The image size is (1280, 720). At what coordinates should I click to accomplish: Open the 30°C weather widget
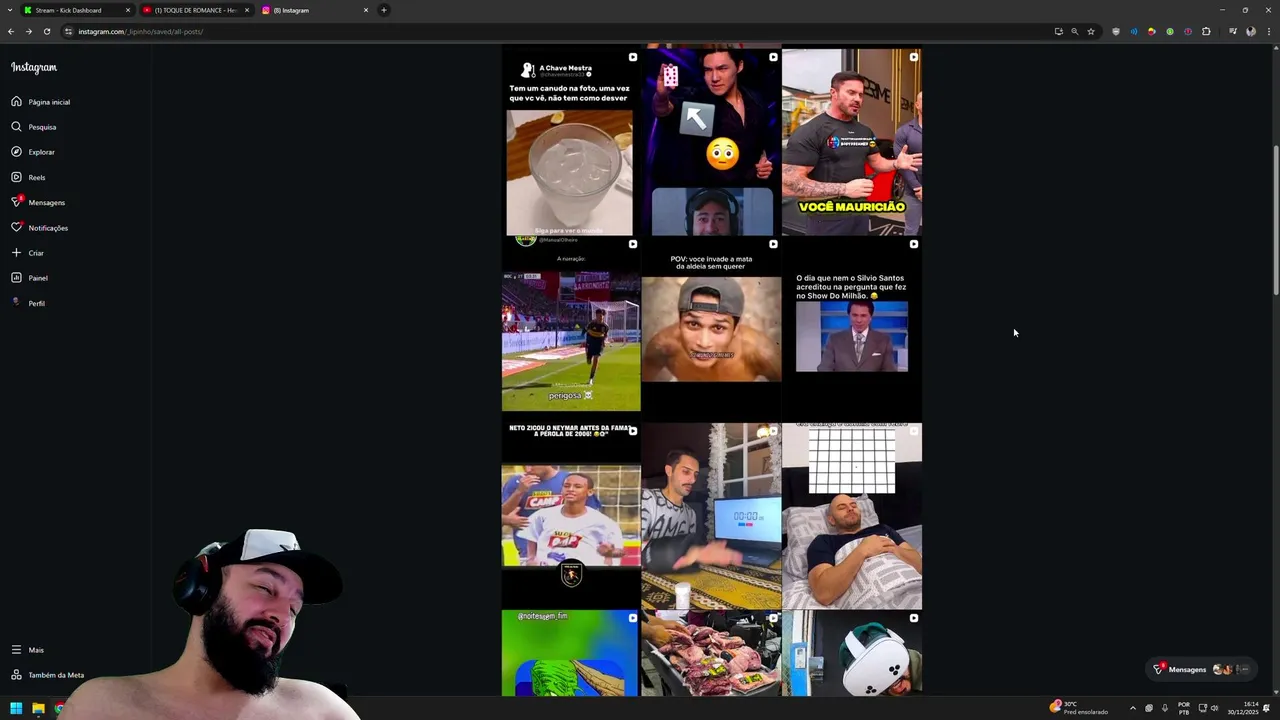(x=1078, y=708)
